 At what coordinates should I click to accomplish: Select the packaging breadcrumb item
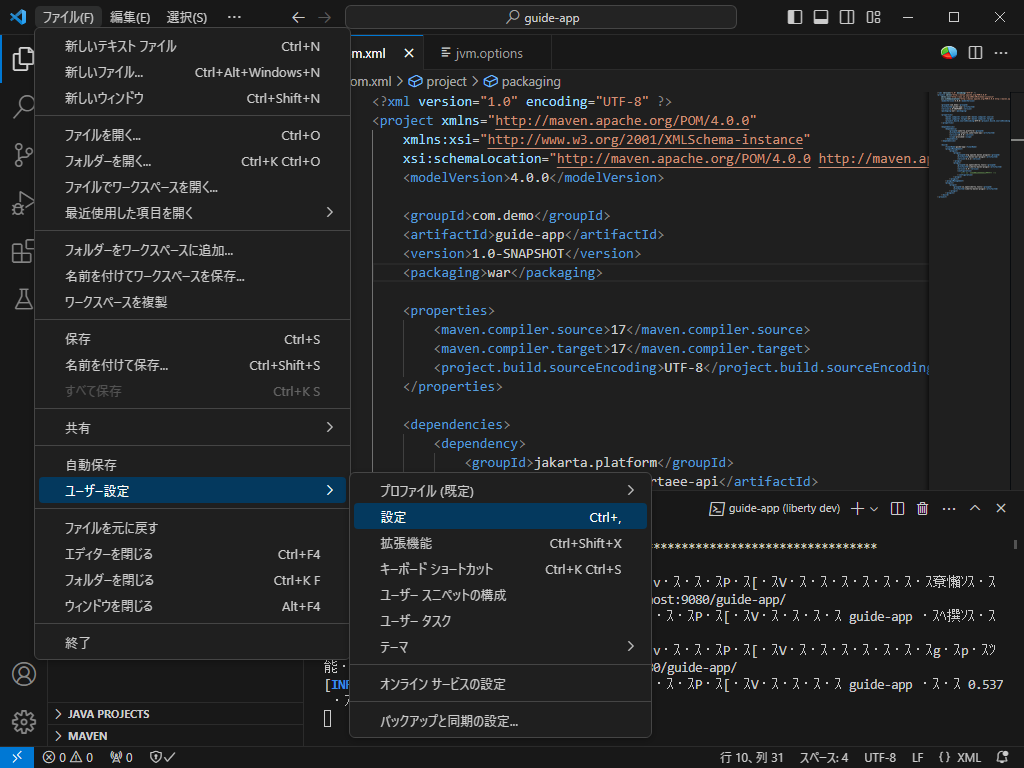(530, 81)
